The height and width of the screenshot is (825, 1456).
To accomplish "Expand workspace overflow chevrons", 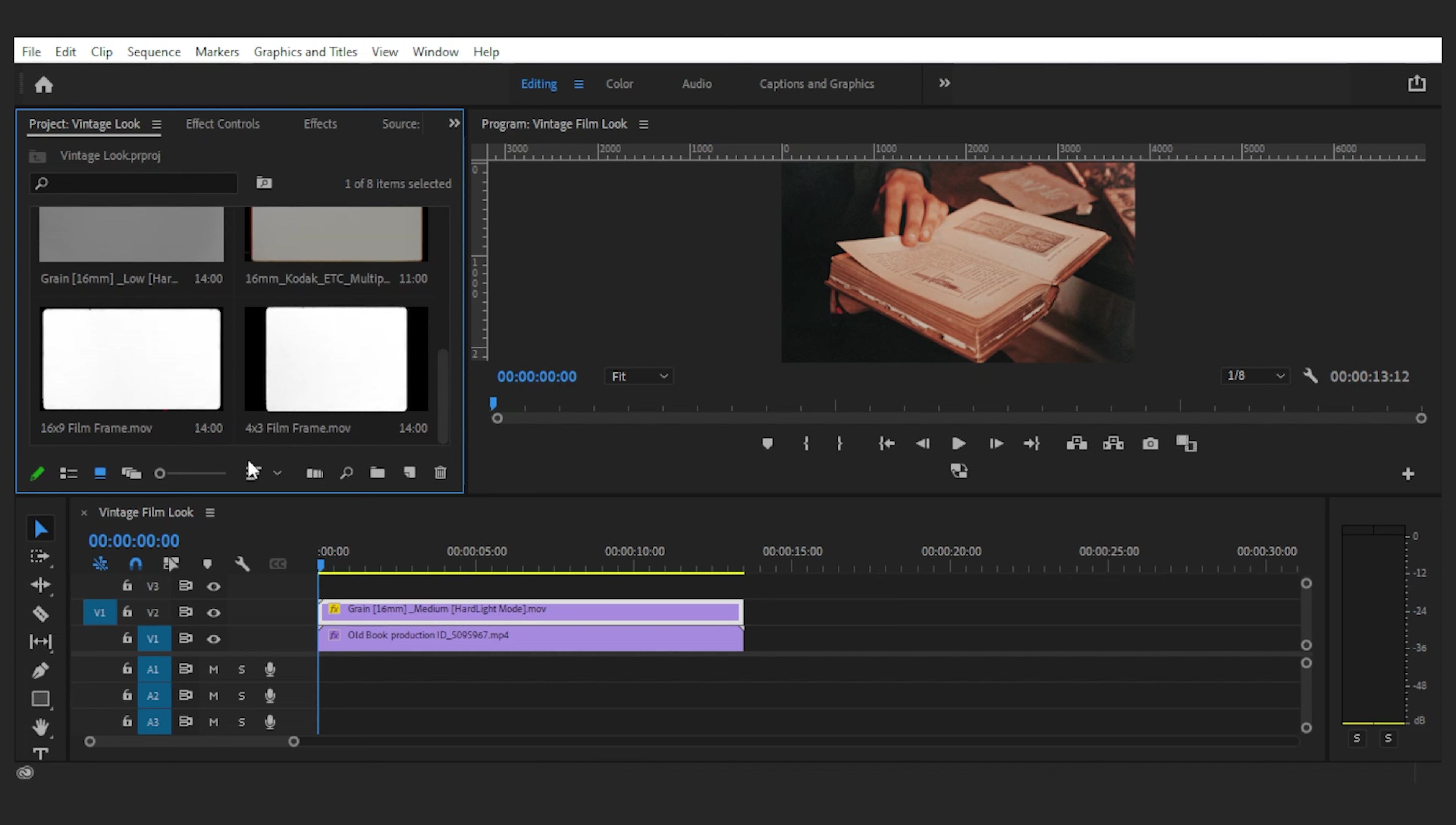I will click(x=944, y=83).
